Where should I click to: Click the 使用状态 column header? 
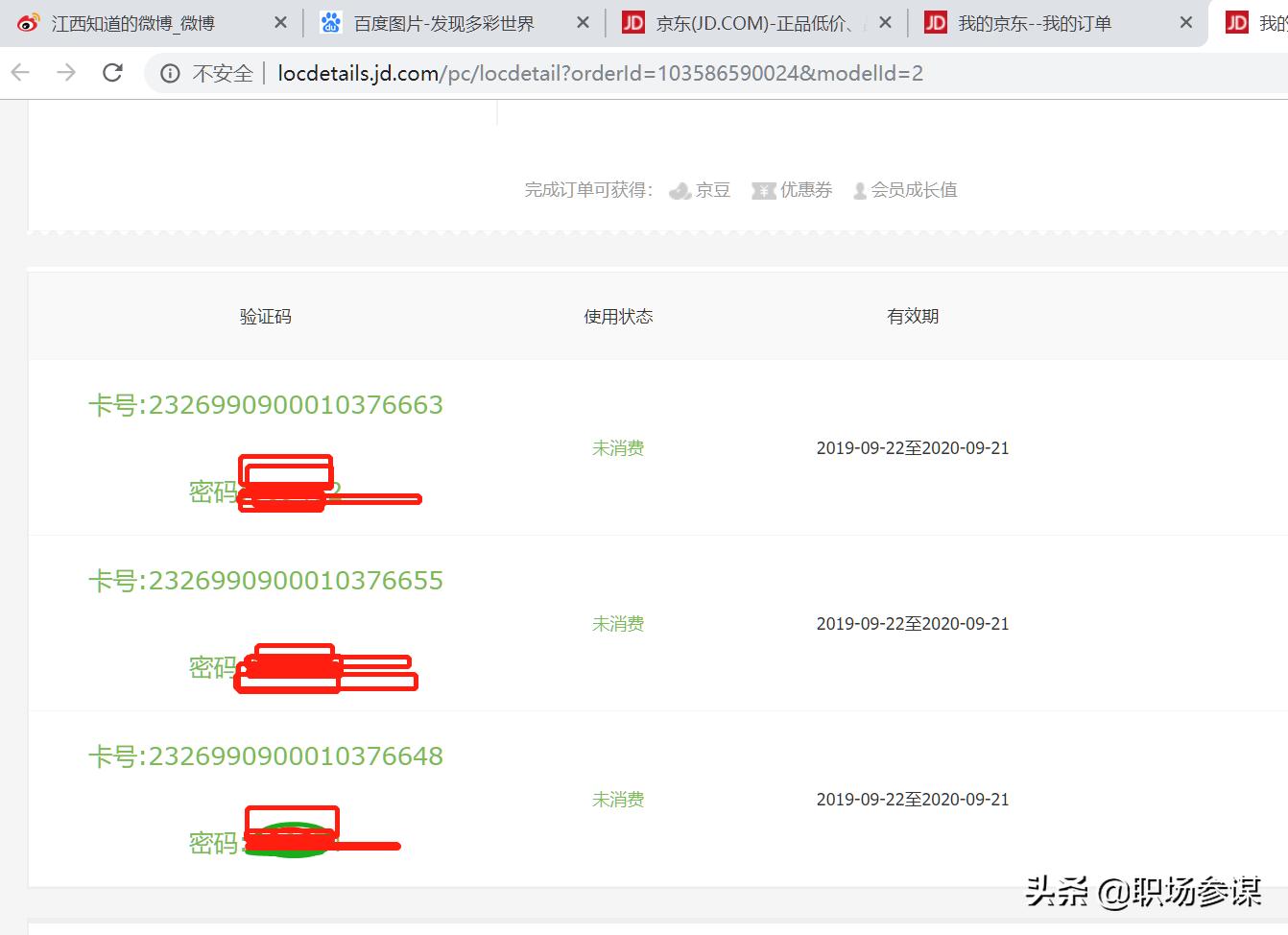pyautogui.click(x=618, y=316)
